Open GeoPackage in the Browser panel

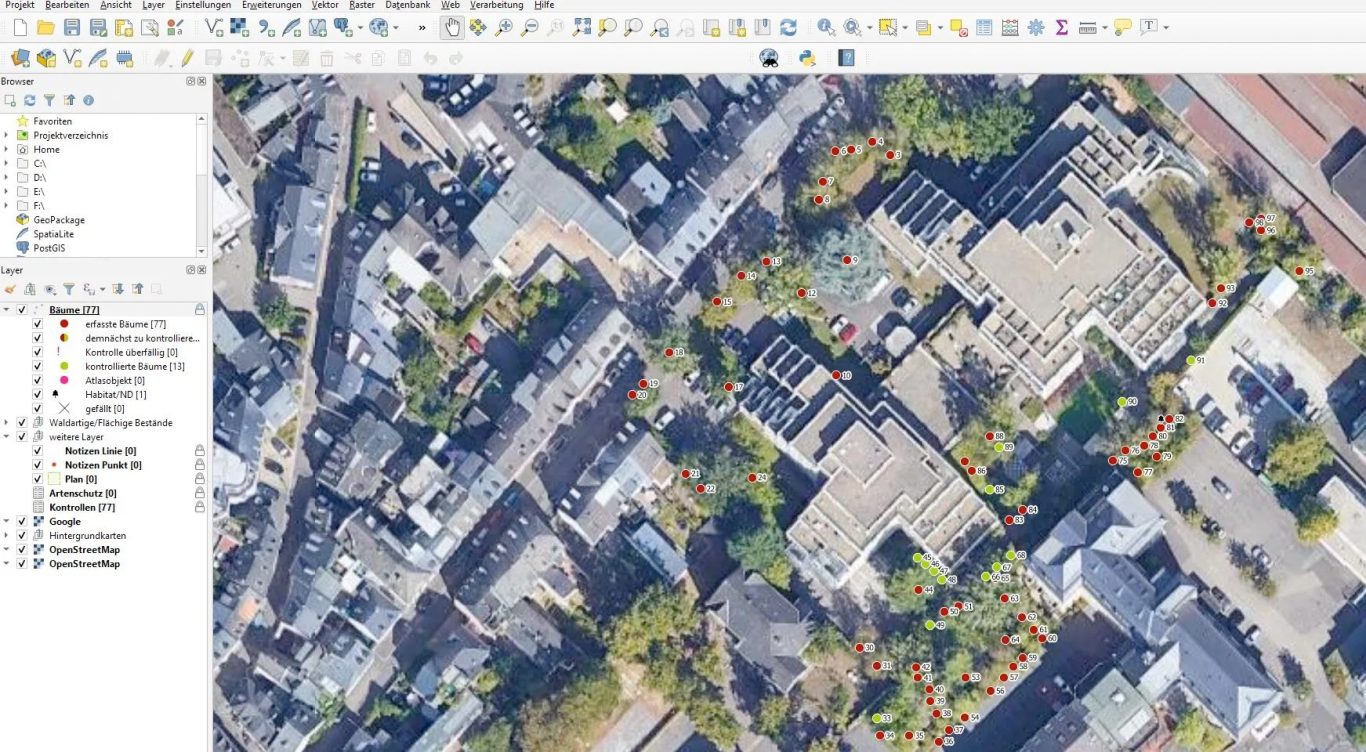58,220
